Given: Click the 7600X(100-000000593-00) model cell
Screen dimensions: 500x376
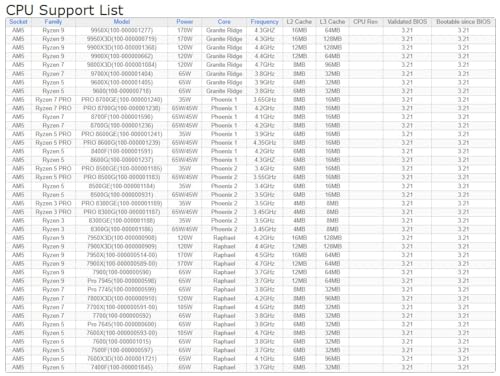Looking at the screenshot, I should point(122,333).
